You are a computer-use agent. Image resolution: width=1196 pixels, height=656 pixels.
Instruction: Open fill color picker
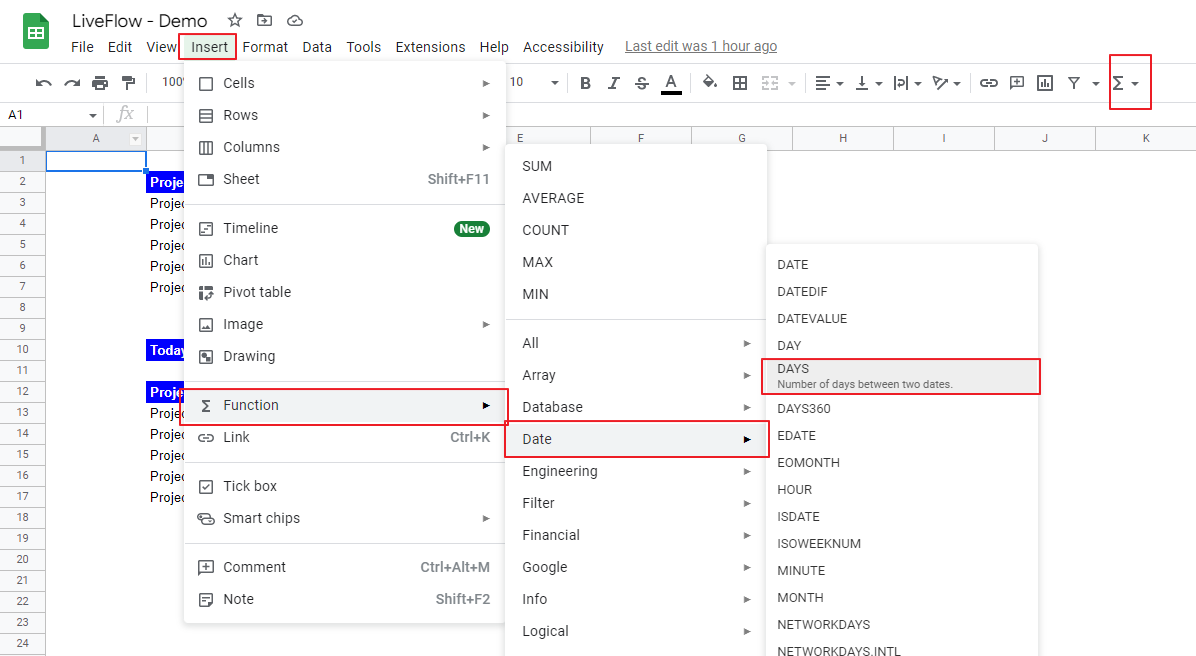709,82
